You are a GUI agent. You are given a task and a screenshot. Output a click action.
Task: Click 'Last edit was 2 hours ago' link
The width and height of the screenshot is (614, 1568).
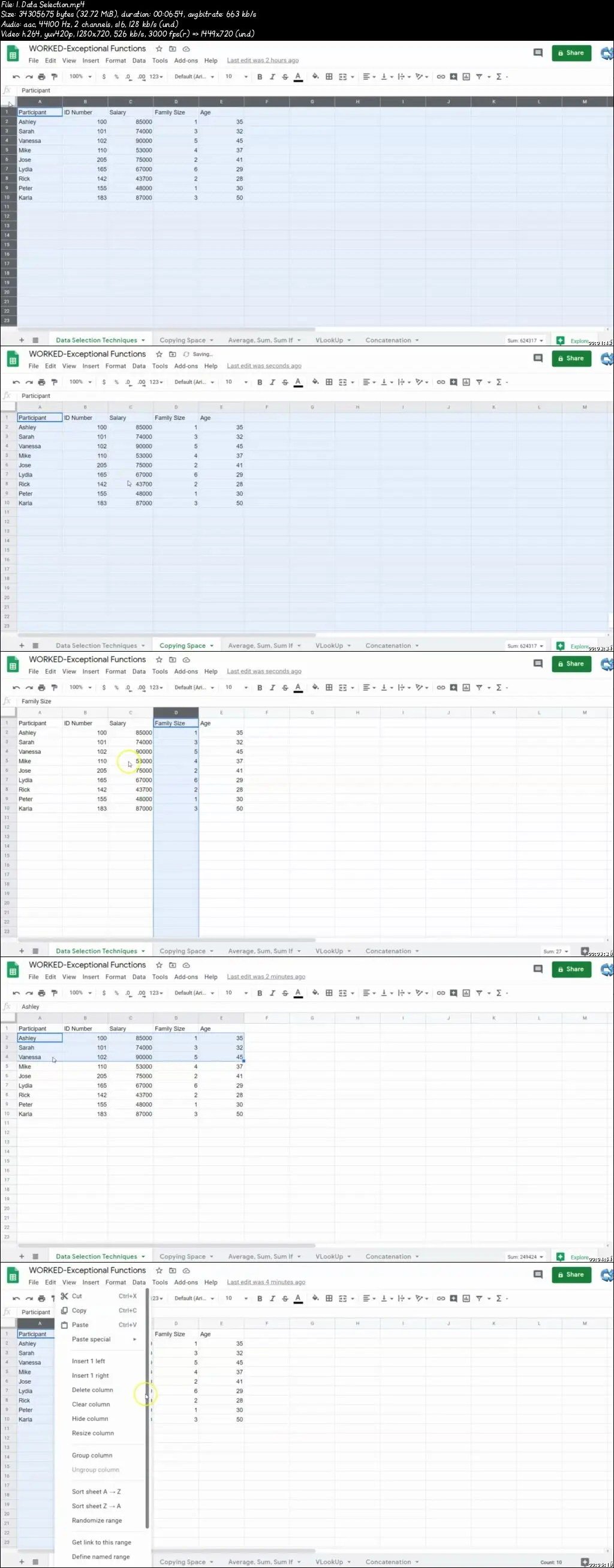tap(263, 60)
